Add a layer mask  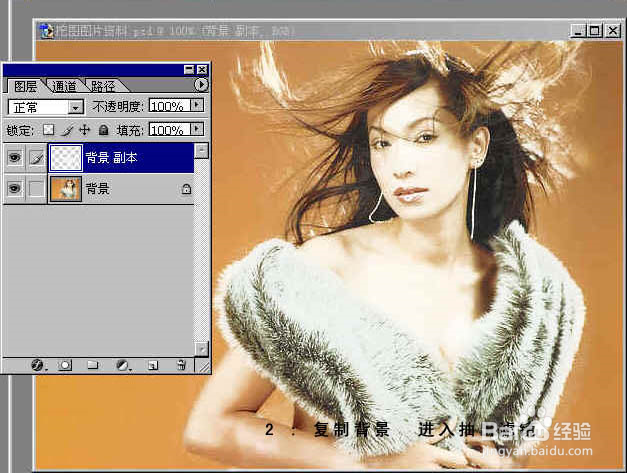click(x=64, y=365)
